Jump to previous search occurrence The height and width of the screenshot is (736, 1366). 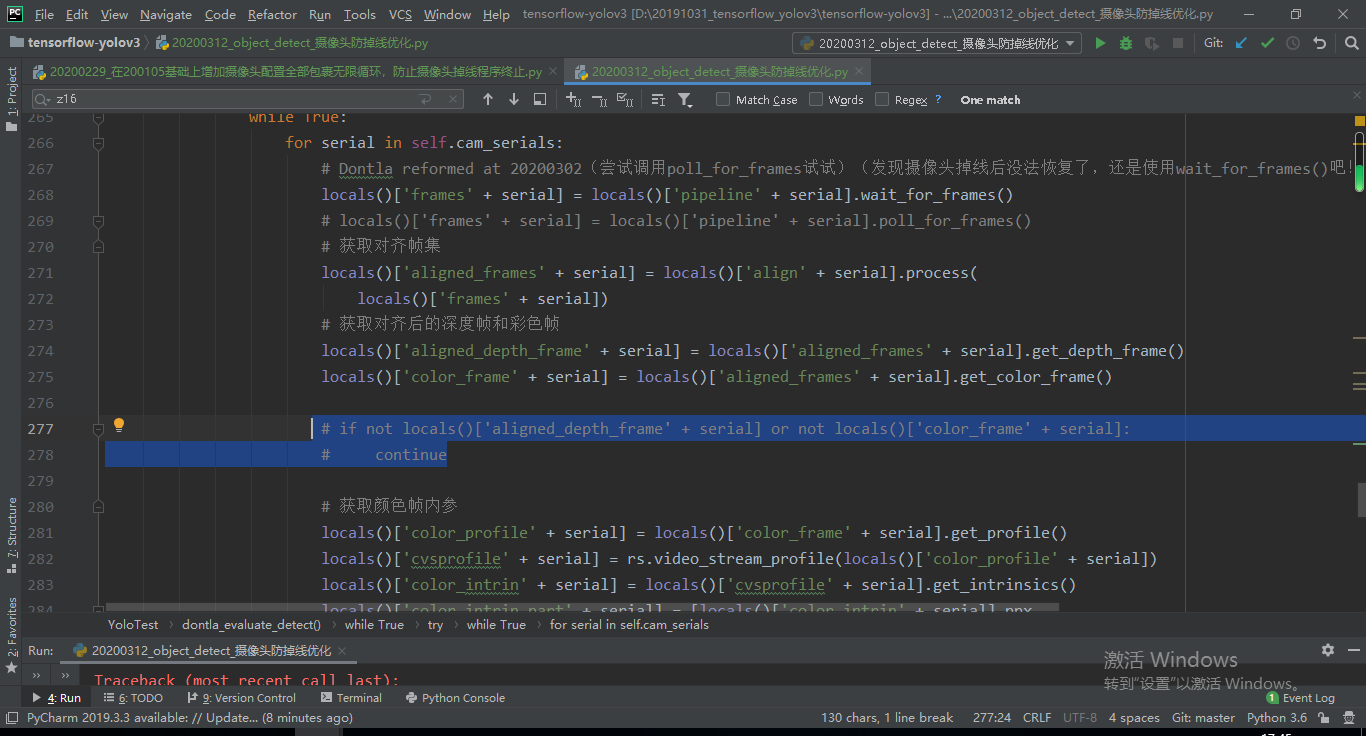[x=487, y=99]
